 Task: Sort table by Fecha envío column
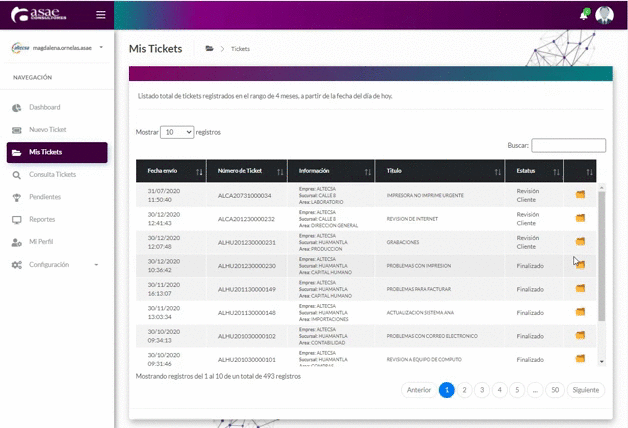(170, 171)
